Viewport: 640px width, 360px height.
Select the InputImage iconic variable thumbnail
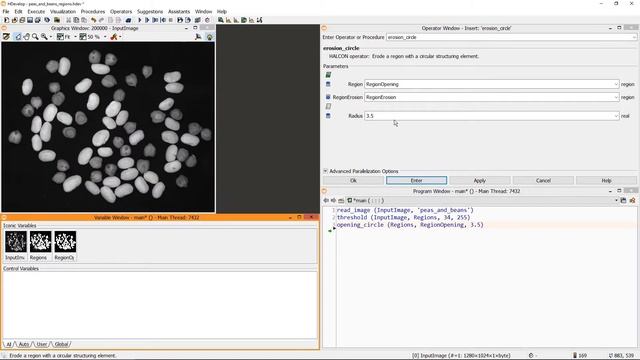tap(16, 242)
